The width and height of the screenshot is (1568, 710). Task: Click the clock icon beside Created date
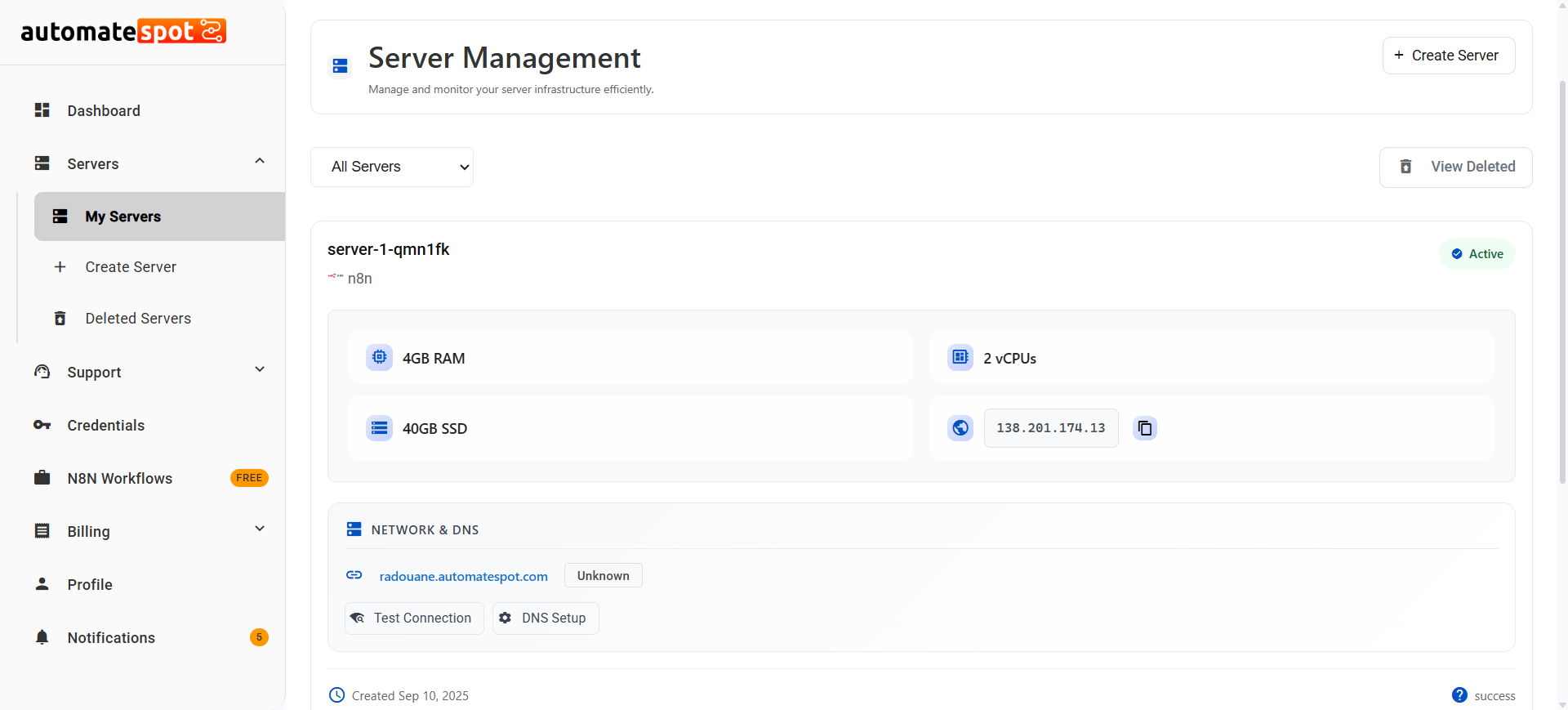point(336,695)
